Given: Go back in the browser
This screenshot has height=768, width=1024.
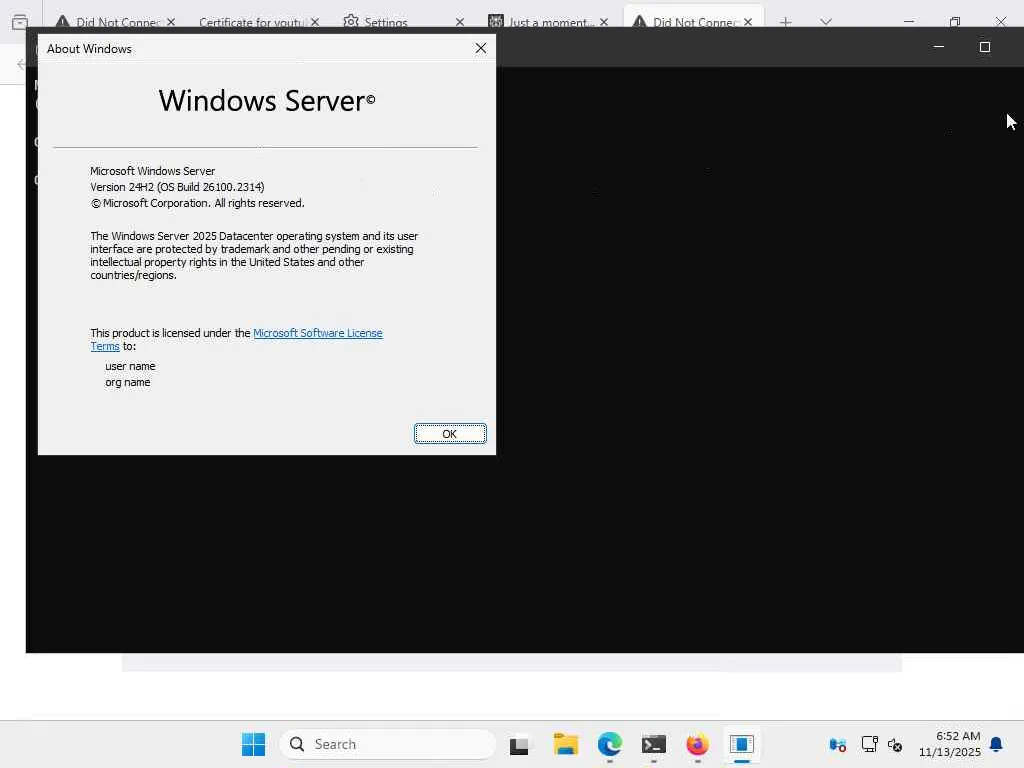Looking at the screenshot, I should [x=21, y=64].
